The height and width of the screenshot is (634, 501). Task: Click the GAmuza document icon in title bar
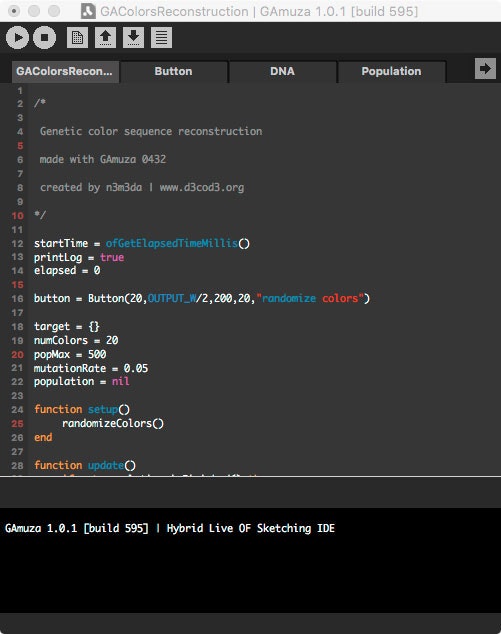88,11
